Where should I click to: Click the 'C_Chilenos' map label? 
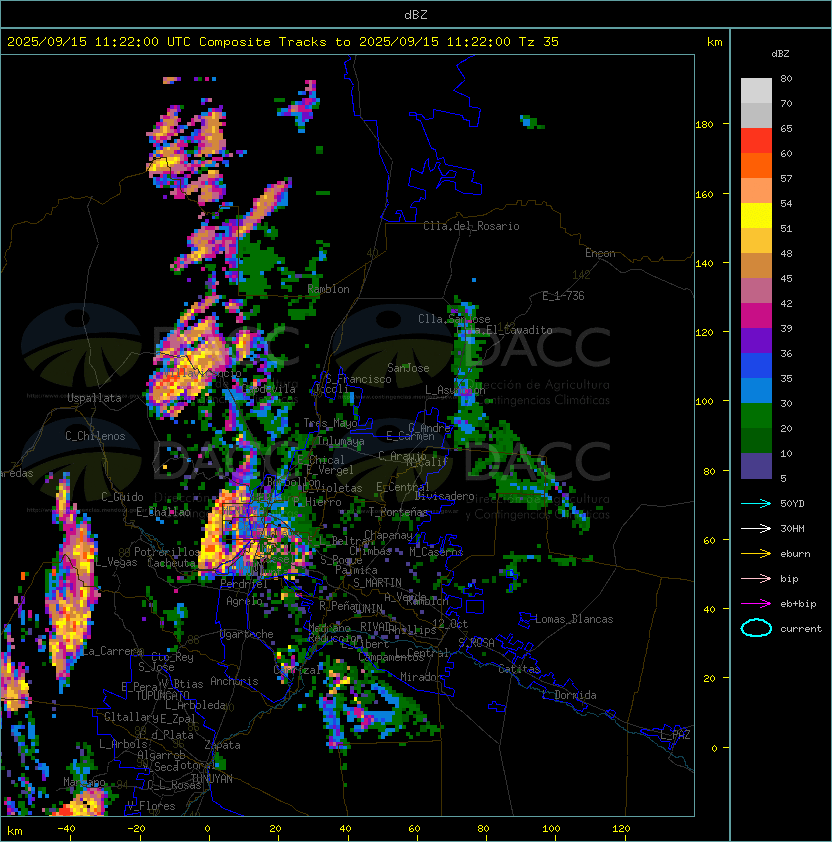[x=95, y=436]
